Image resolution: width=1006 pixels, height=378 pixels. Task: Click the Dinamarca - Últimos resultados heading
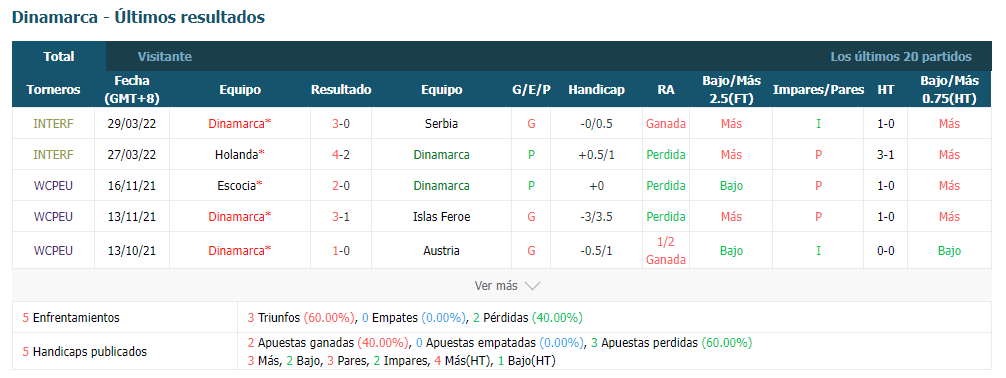139,17
